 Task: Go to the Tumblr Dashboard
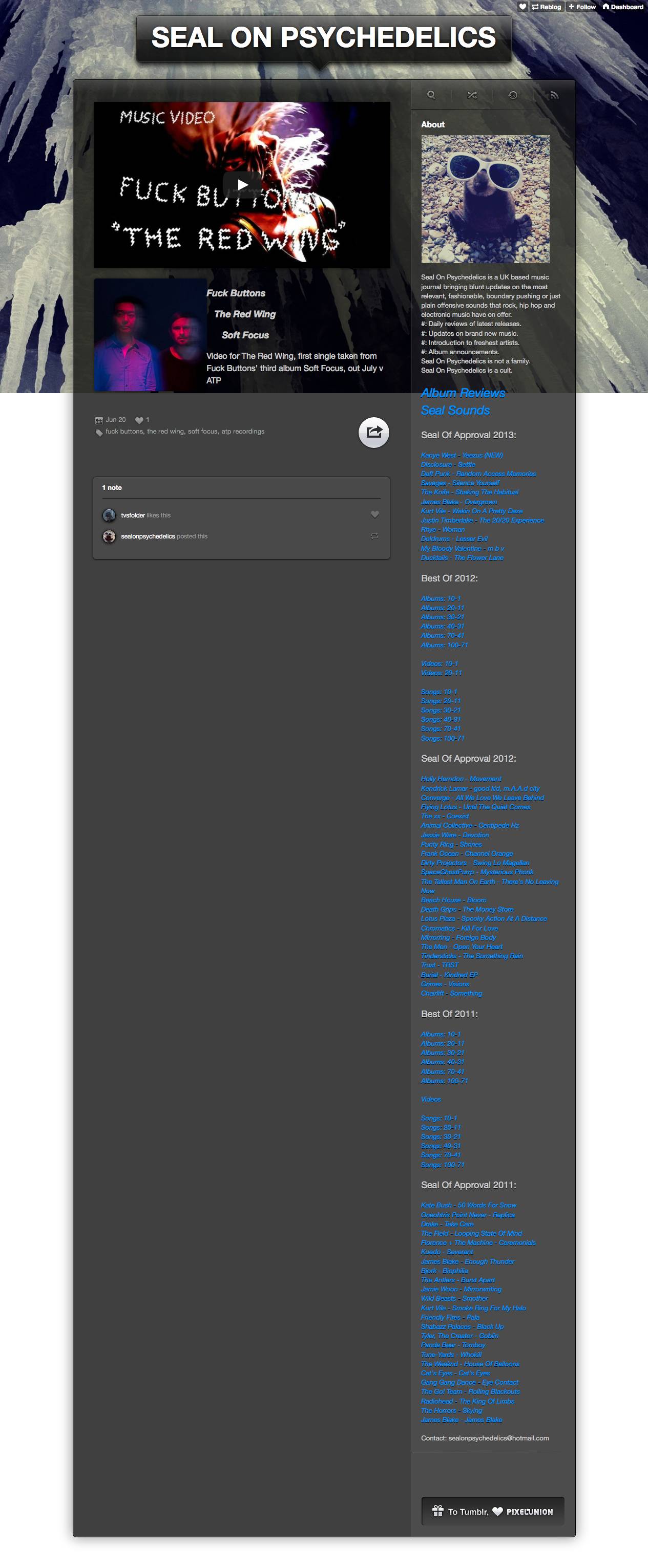623,7
